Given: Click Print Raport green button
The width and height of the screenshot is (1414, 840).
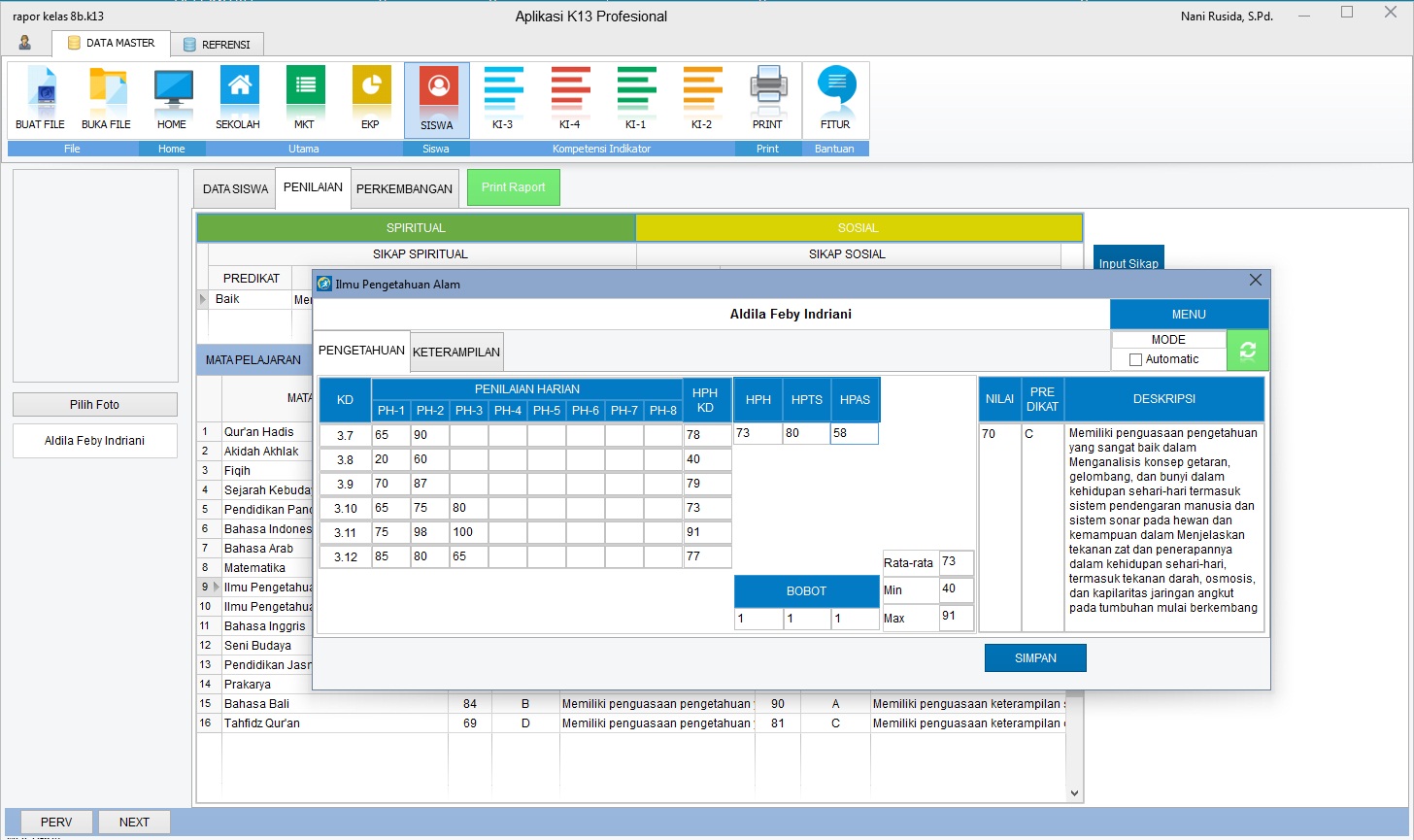Looking at the screenshot, I should click(x=513, y=187).
